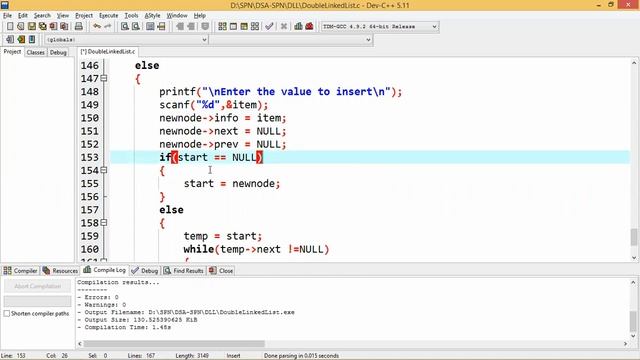
Task: Click the compile log vertical scrollbar
Action: pyautogui.click(x=633, y=321)
